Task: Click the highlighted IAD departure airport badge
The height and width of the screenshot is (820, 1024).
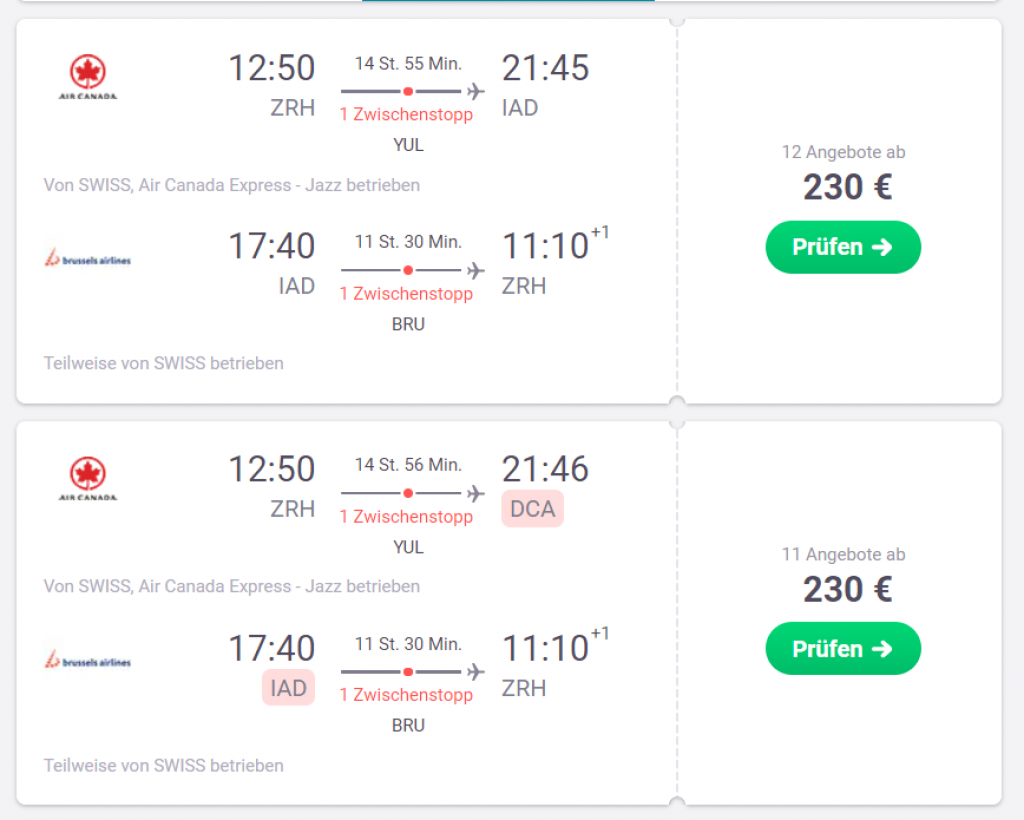Action: pyautogui.click(x=288, y=688)
